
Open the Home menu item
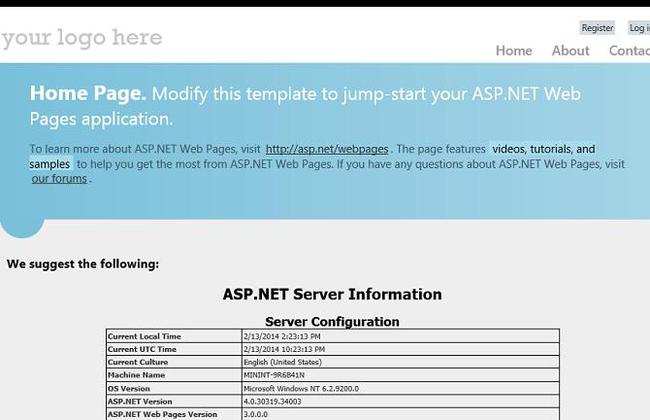pyautogui.click(x=514, y=51)
